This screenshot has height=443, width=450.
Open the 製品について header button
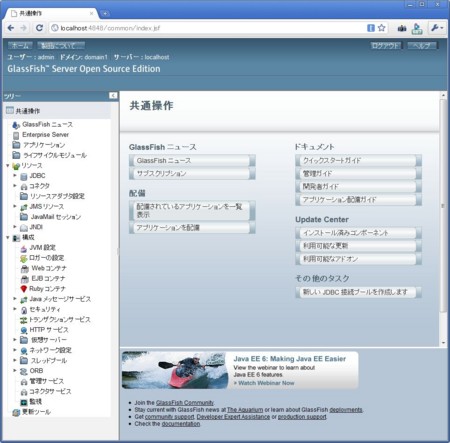click(x=61, y=46)
